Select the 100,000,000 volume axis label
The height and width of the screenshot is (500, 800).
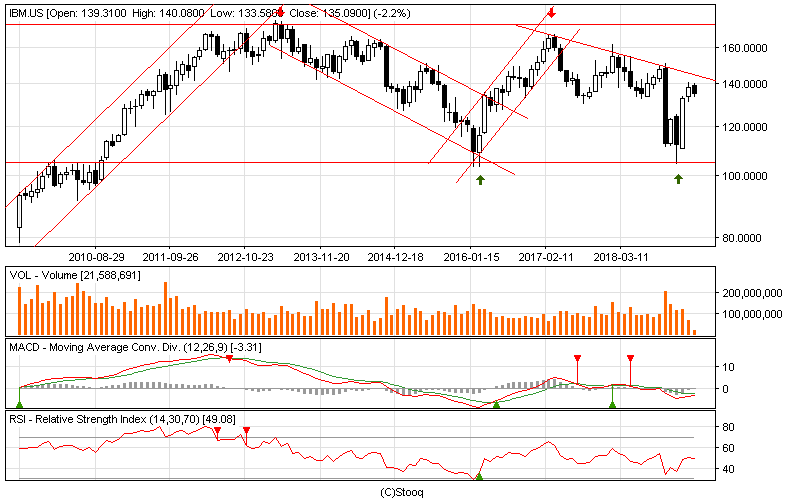coord(752,314)
